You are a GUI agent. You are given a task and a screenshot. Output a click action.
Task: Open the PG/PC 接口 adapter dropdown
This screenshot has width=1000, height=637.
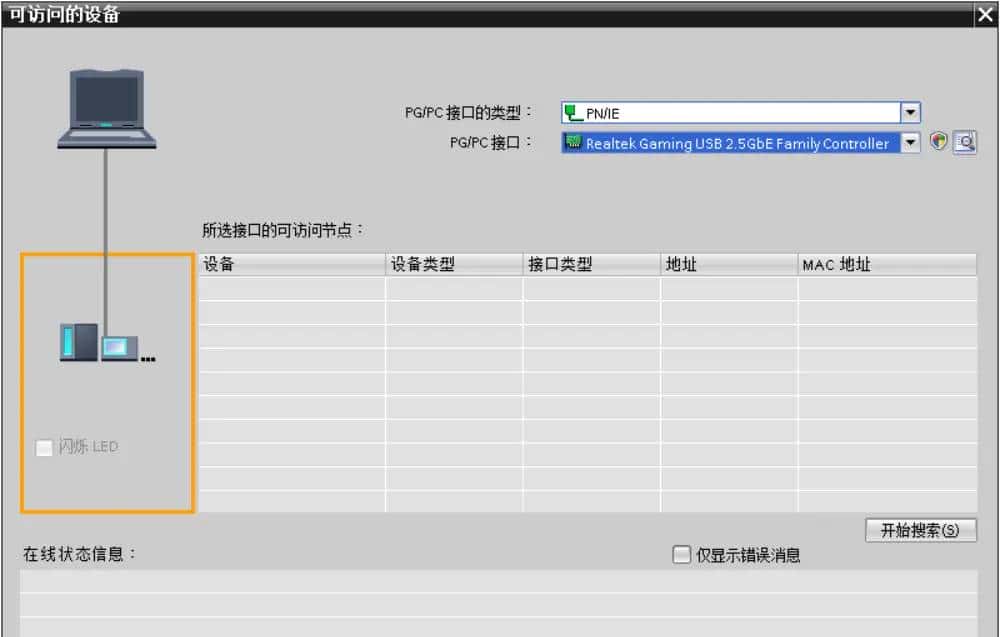point(910,142)
